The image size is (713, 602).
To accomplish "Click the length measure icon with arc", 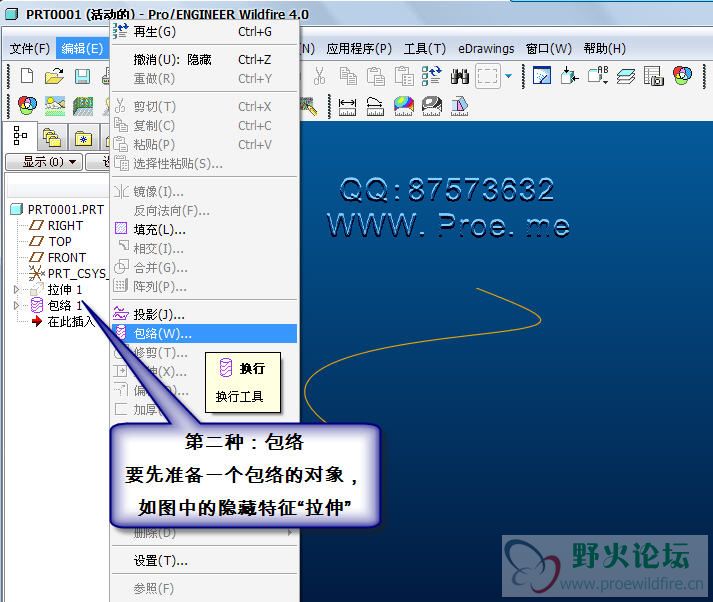I will (x=375, y=107).
